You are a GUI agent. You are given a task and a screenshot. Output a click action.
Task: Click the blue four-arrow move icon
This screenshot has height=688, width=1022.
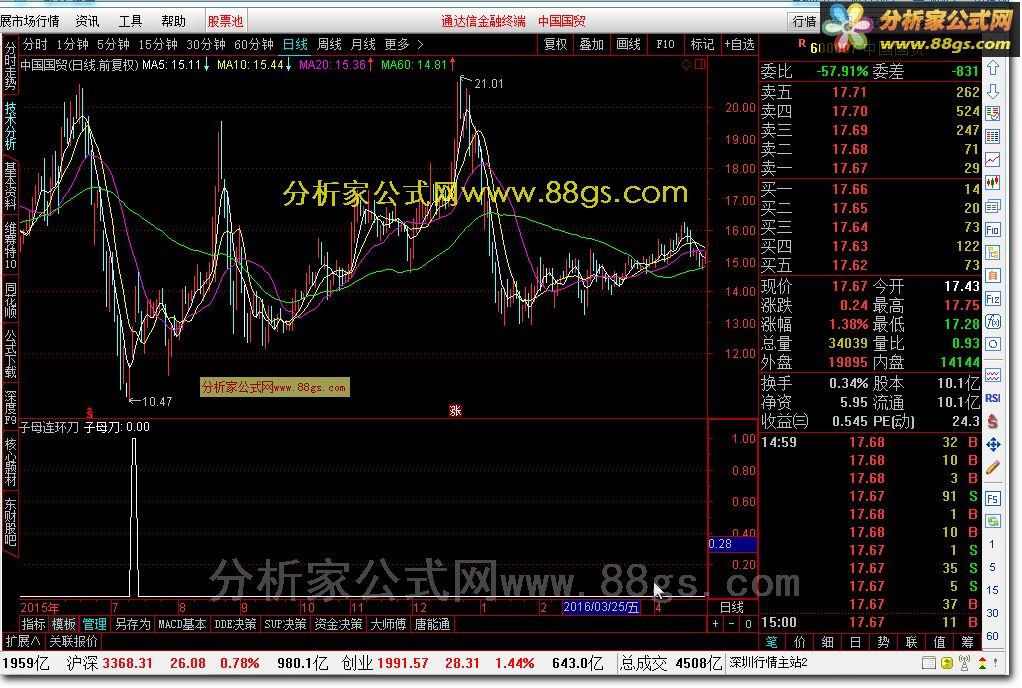pos(993,444)
